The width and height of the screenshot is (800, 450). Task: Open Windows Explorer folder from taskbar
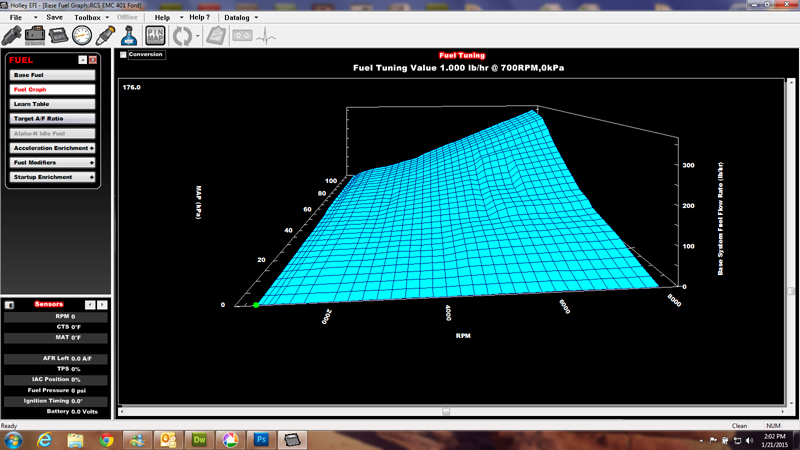(76, 440)
